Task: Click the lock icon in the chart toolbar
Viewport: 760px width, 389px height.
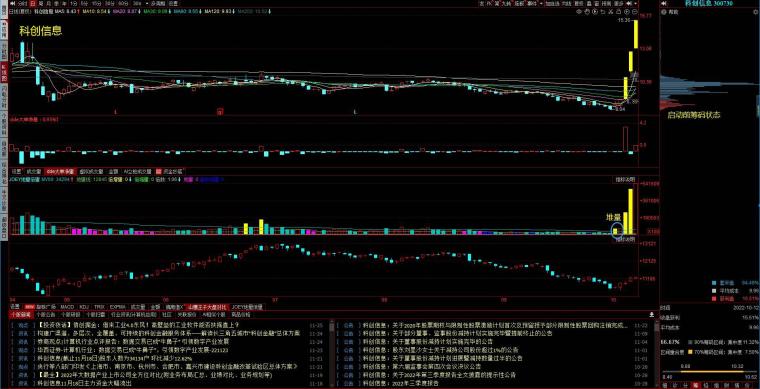Action: [618, 11]
